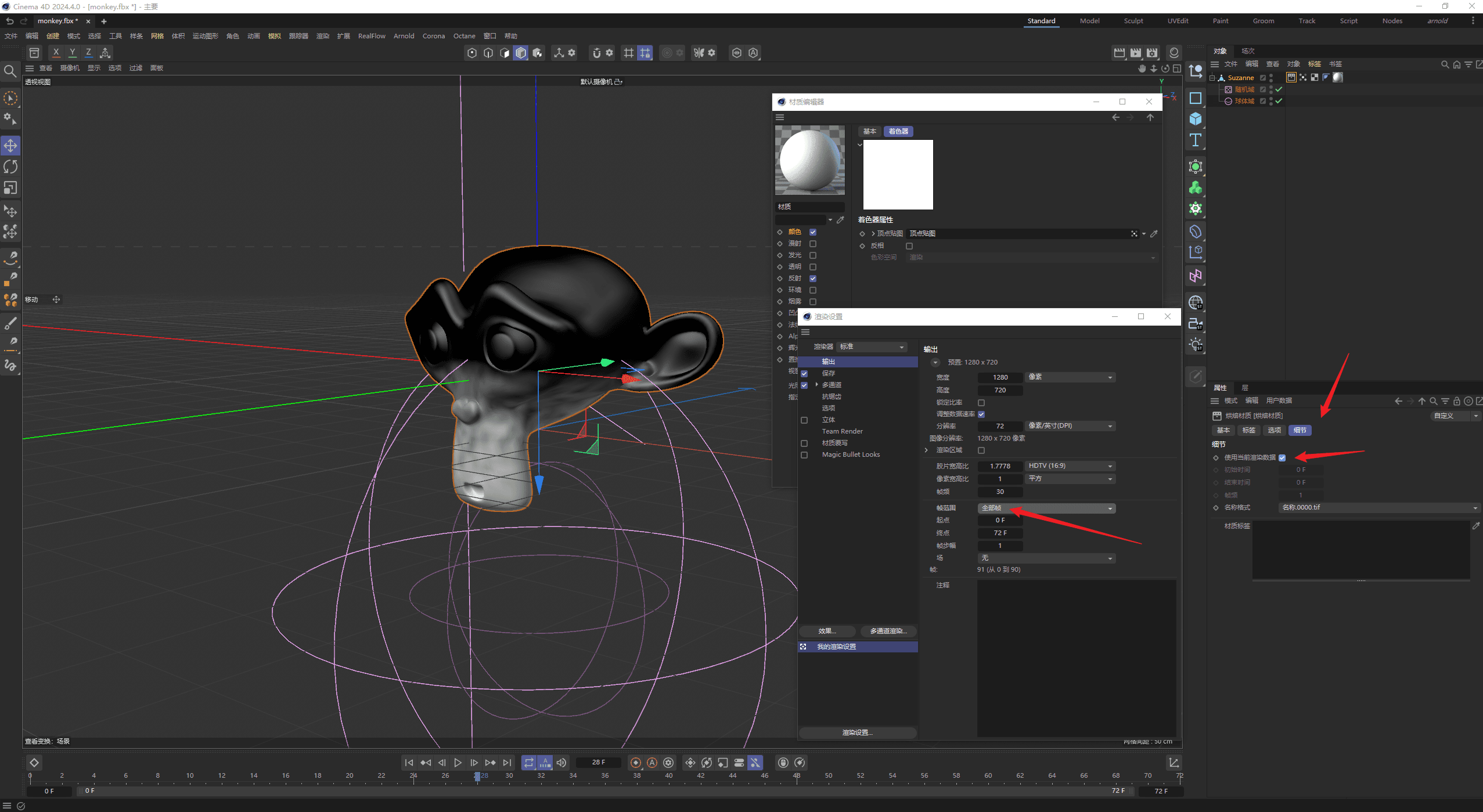Click the 效果... button
1483x812 pixels.
(x=827, y=631)
